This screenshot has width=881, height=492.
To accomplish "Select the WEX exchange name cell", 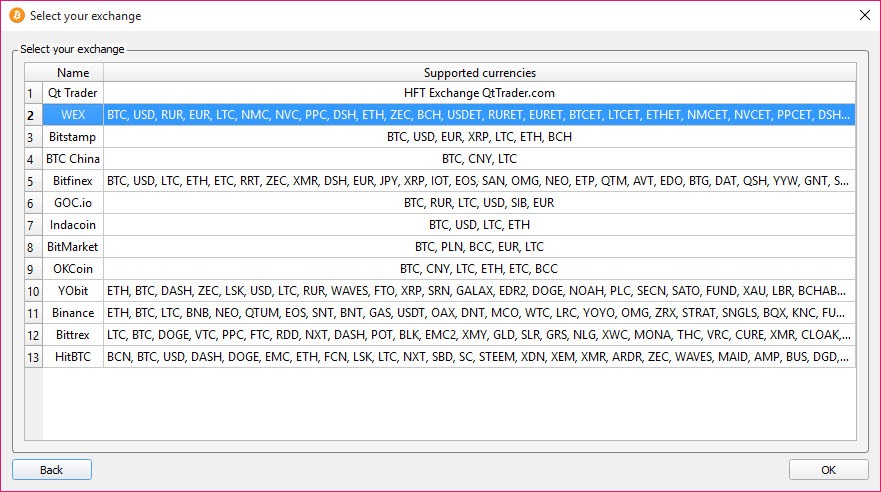I will pyautogui.click(x=73, y=115).
